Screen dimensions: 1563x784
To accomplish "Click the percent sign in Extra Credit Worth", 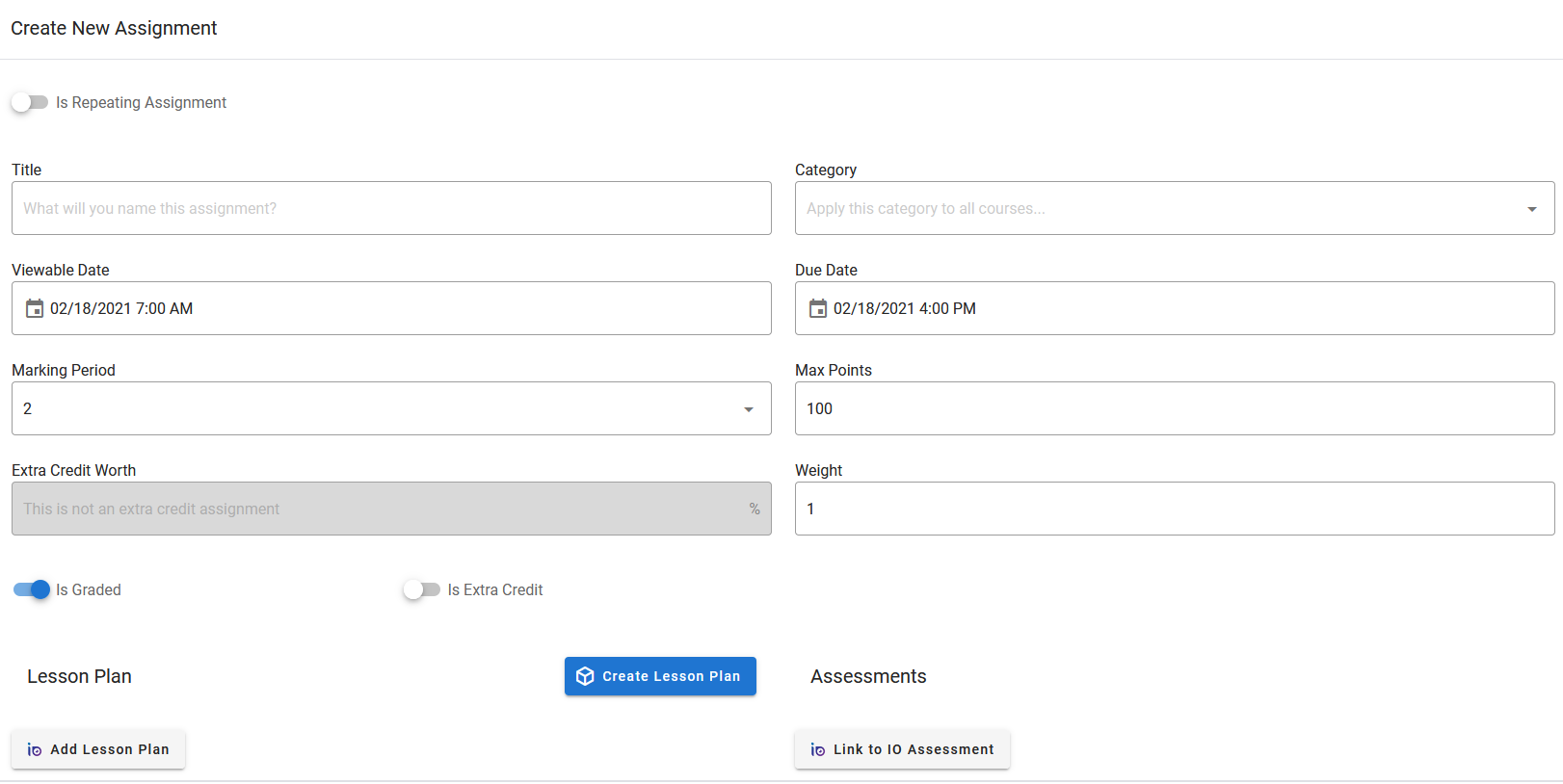I will point(755,509).
